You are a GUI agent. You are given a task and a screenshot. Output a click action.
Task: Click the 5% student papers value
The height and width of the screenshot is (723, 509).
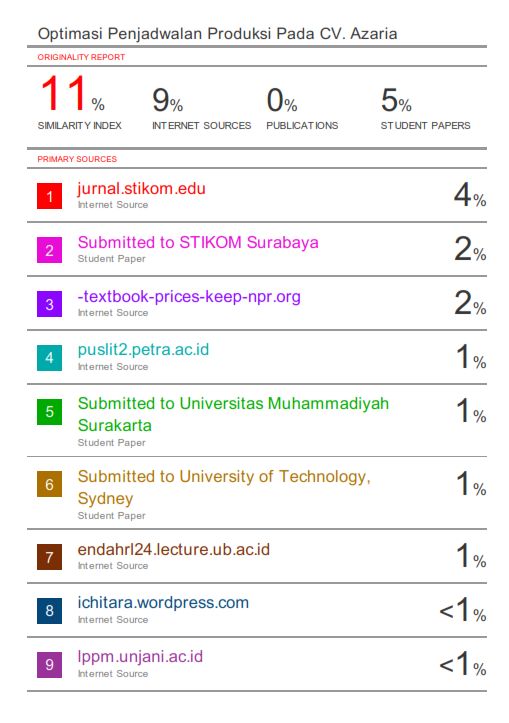click(396, 100)
